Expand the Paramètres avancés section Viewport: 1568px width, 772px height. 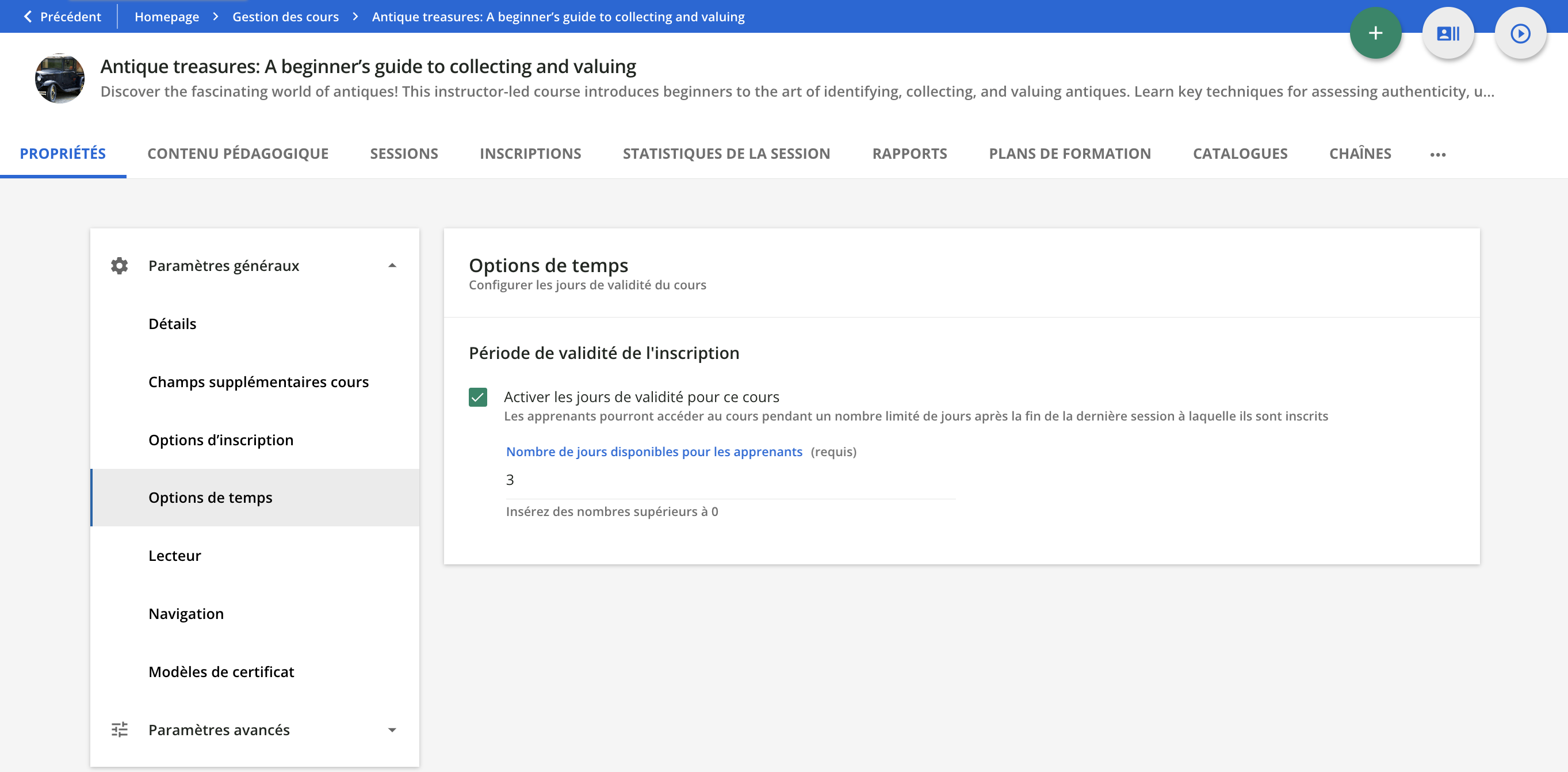click(392, 729)
